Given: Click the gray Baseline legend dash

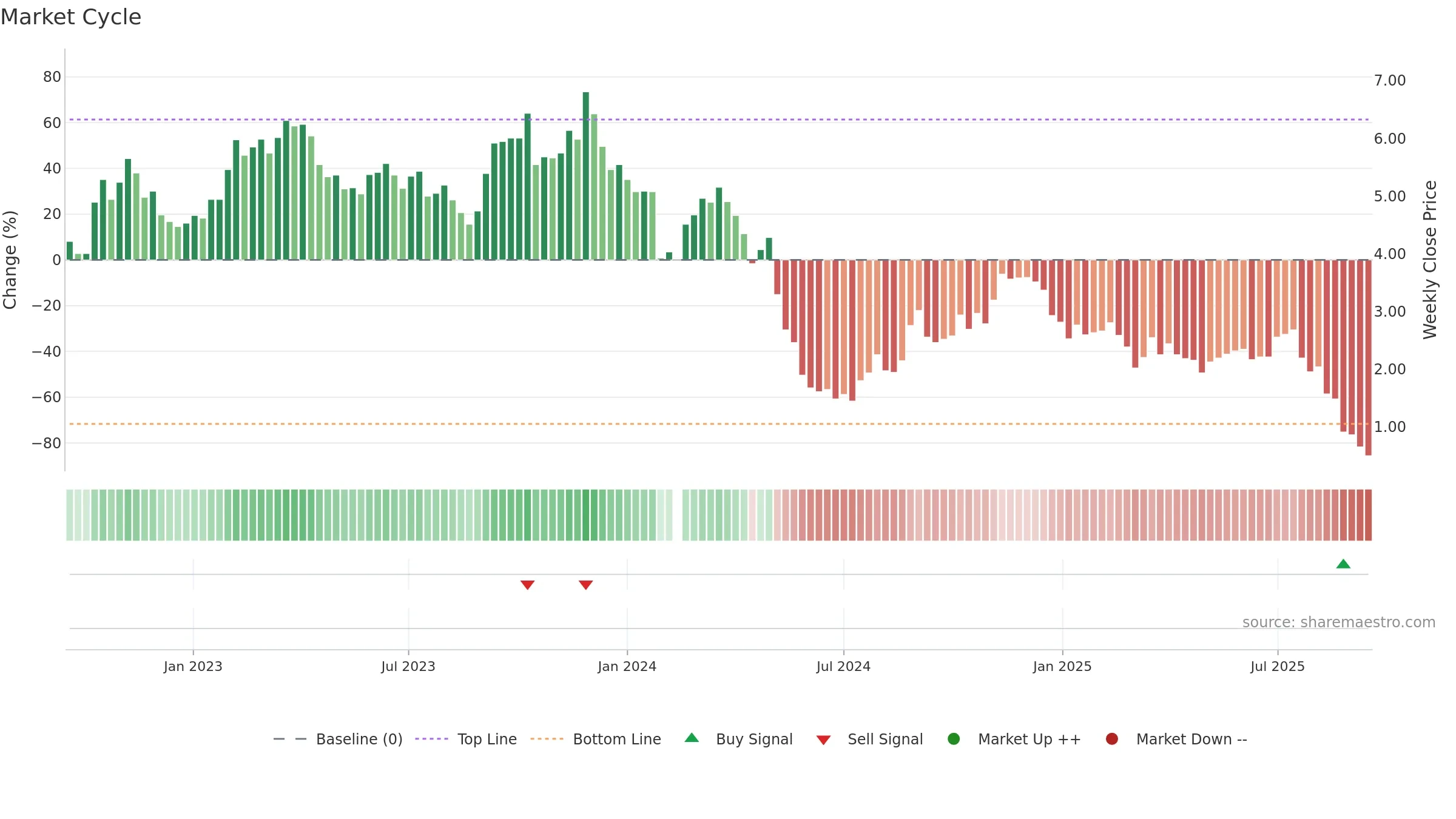Looking at the screenshot, I should (290, 739).
